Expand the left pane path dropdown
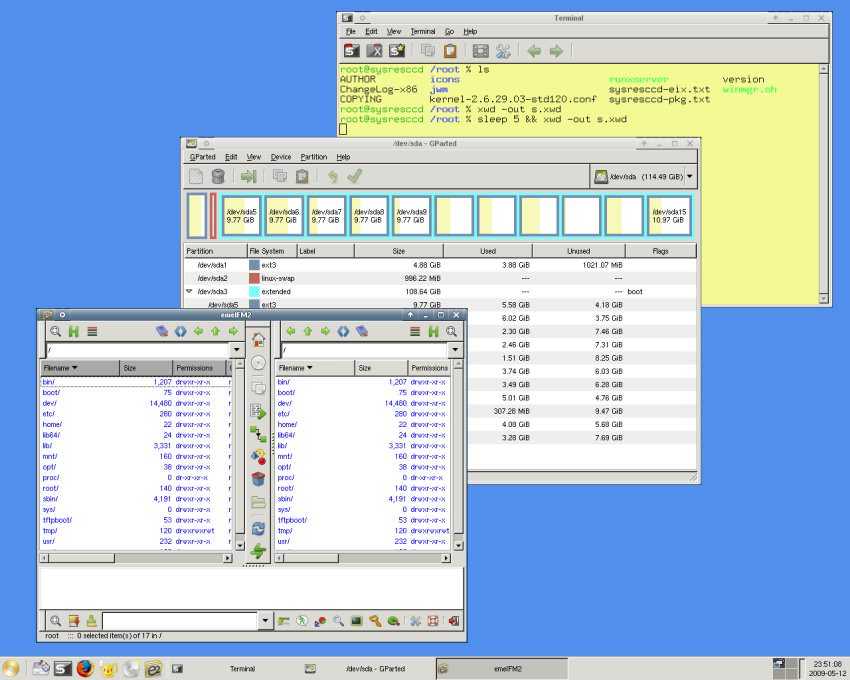This screenshot has width=850, height=680. [237, 350]
